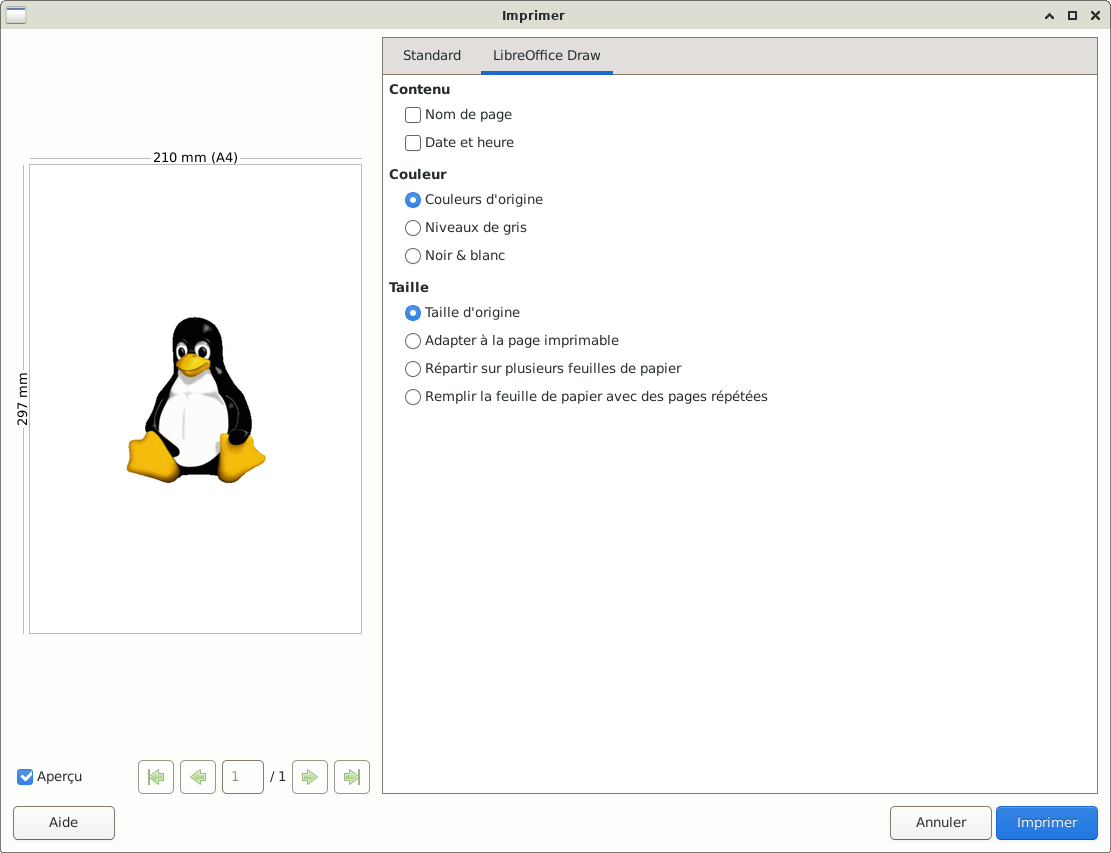Click the Taille section heading
This screenshot has width=1111, height=853.
click(x=409, y=287)
